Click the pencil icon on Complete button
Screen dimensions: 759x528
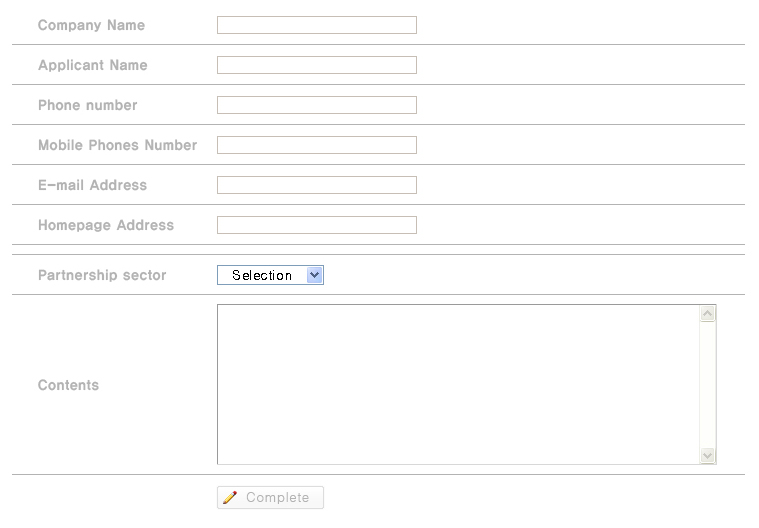click(x=230, y=497)
